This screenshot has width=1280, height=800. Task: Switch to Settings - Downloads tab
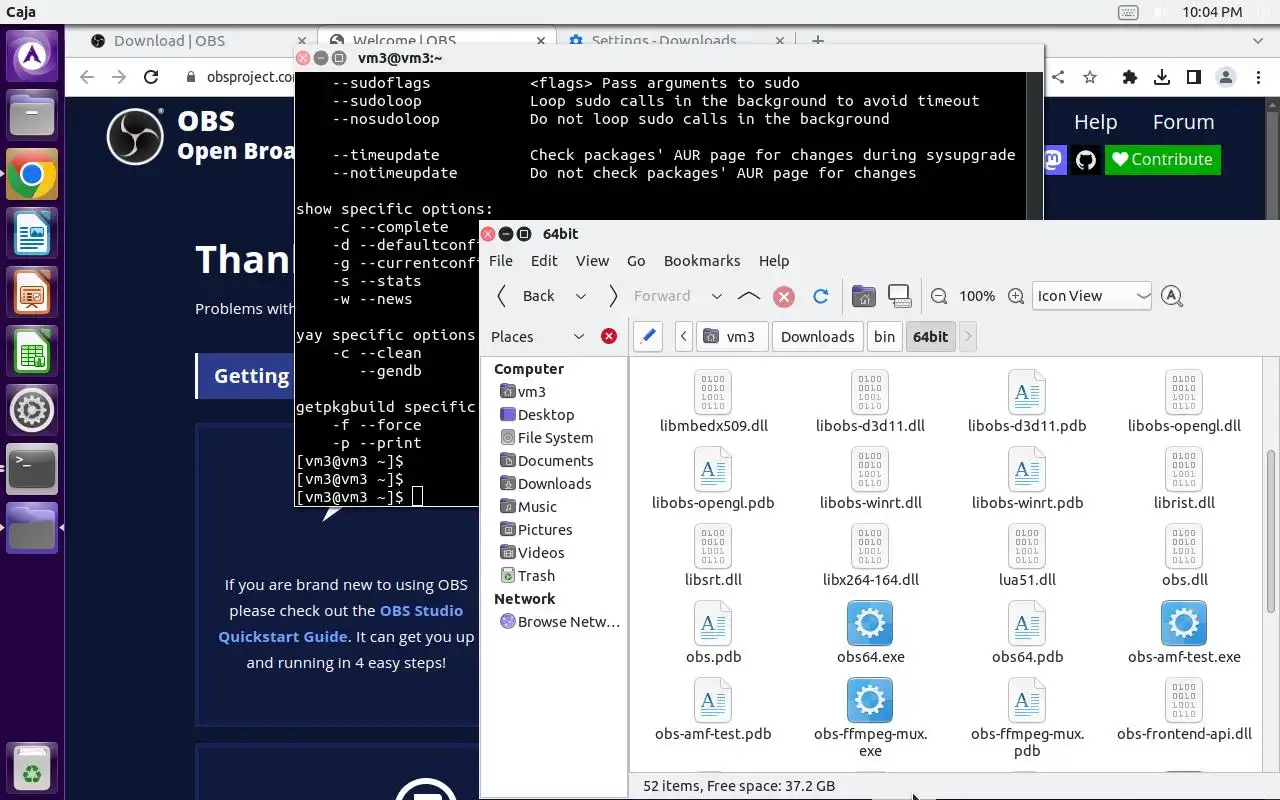pyautogui.click(x=675, y=41)
